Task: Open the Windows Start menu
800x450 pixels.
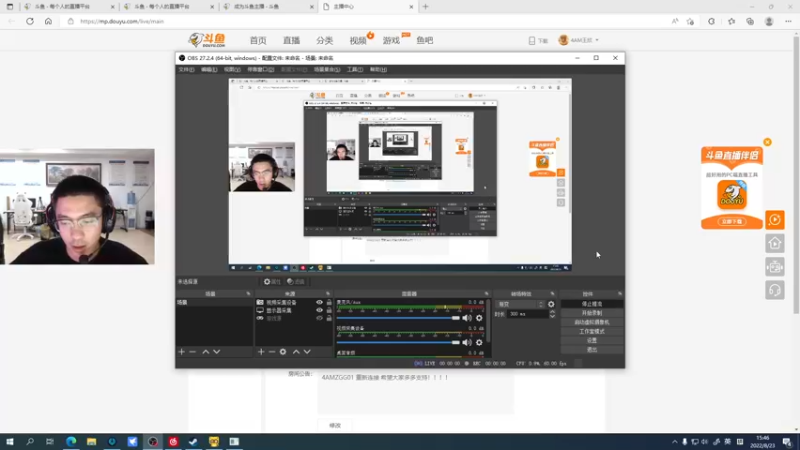Action: pyautogui.click(x=10, y=441)
